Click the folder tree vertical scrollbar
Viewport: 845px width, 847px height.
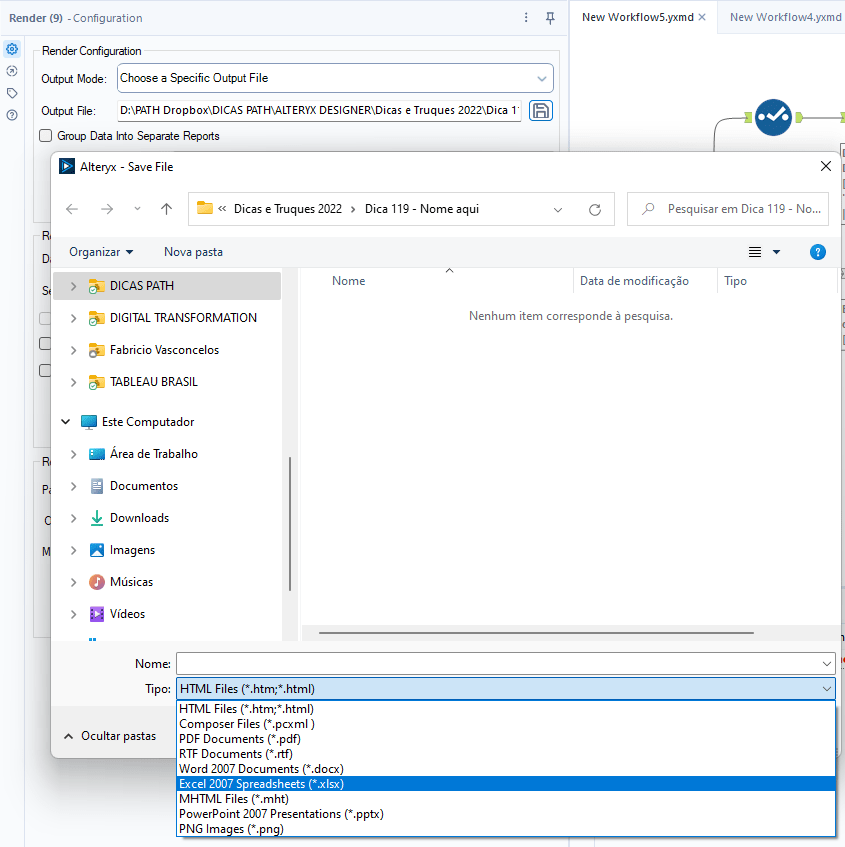(290, 524)
